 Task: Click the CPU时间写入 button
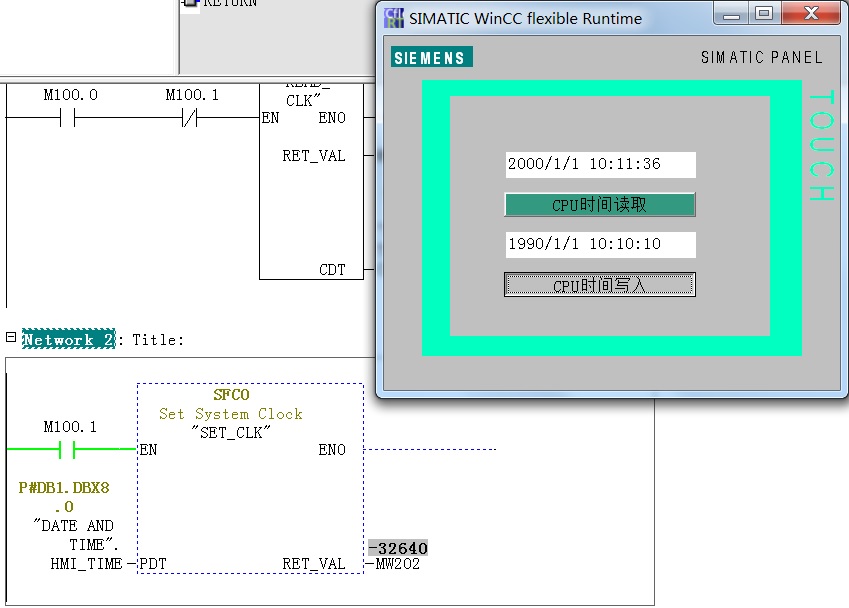click(599, 285)
